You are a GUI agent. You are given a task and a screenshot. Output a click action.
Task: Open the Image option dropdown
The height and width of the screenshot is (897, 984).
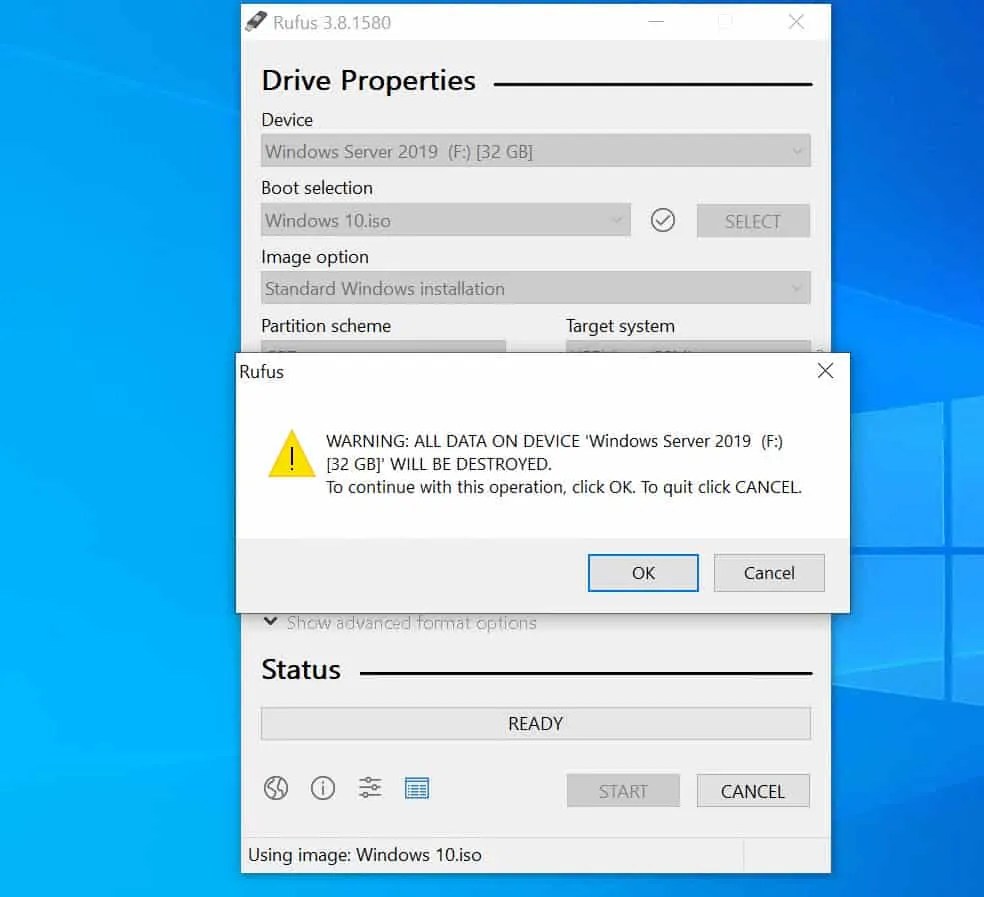pyautogui.click(x=535, y=288)
